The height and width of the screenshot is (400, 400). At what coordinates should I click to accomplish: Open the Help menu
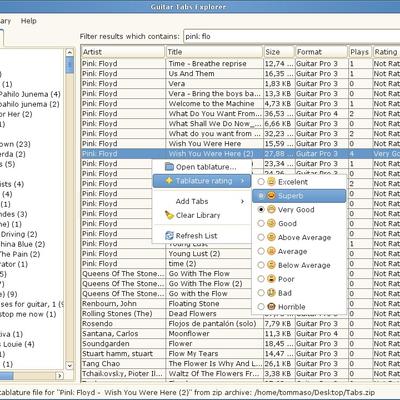(29, 21)
